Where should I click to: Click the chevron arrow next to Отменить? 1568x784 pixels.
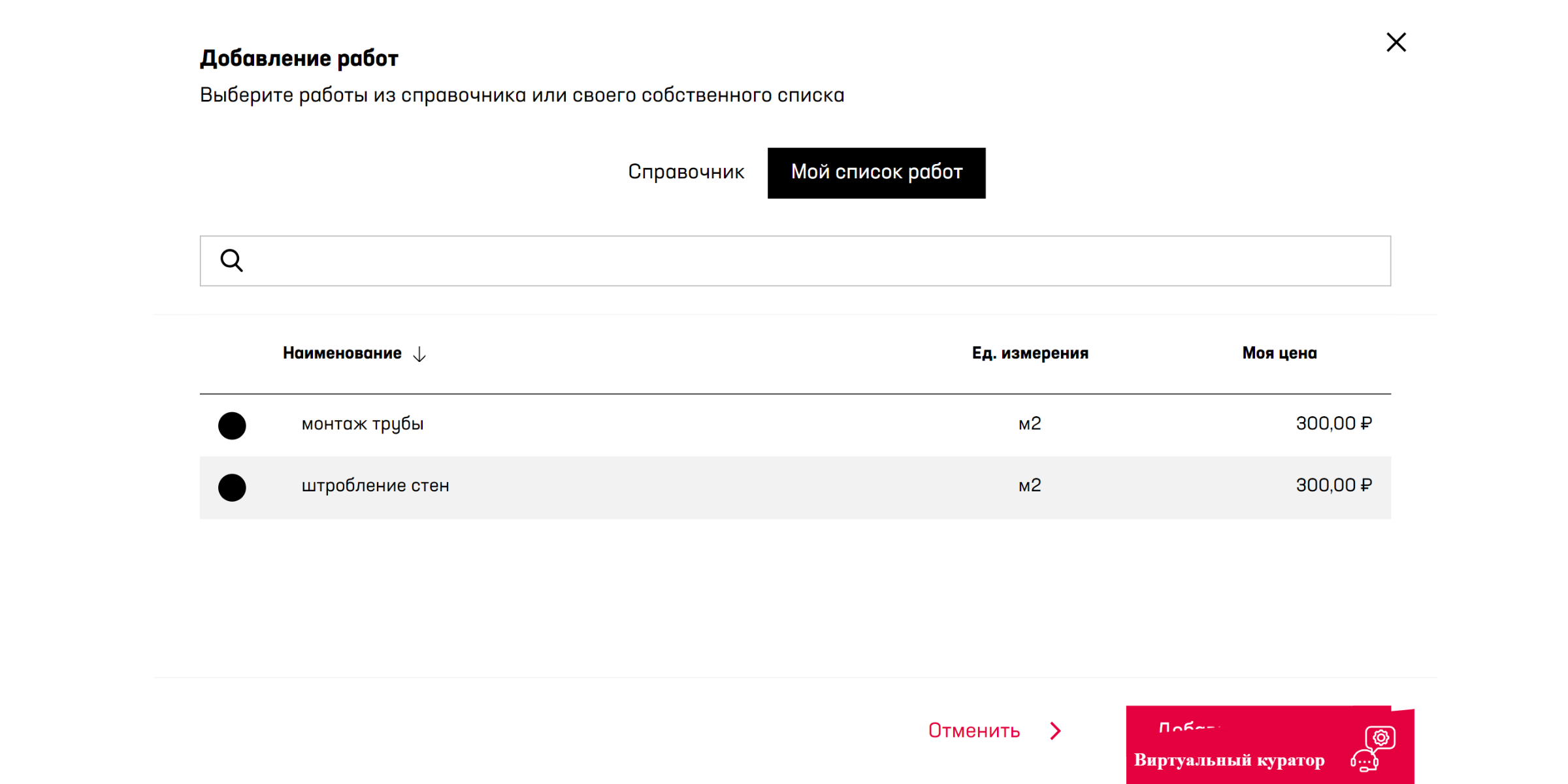point(1055,730)
